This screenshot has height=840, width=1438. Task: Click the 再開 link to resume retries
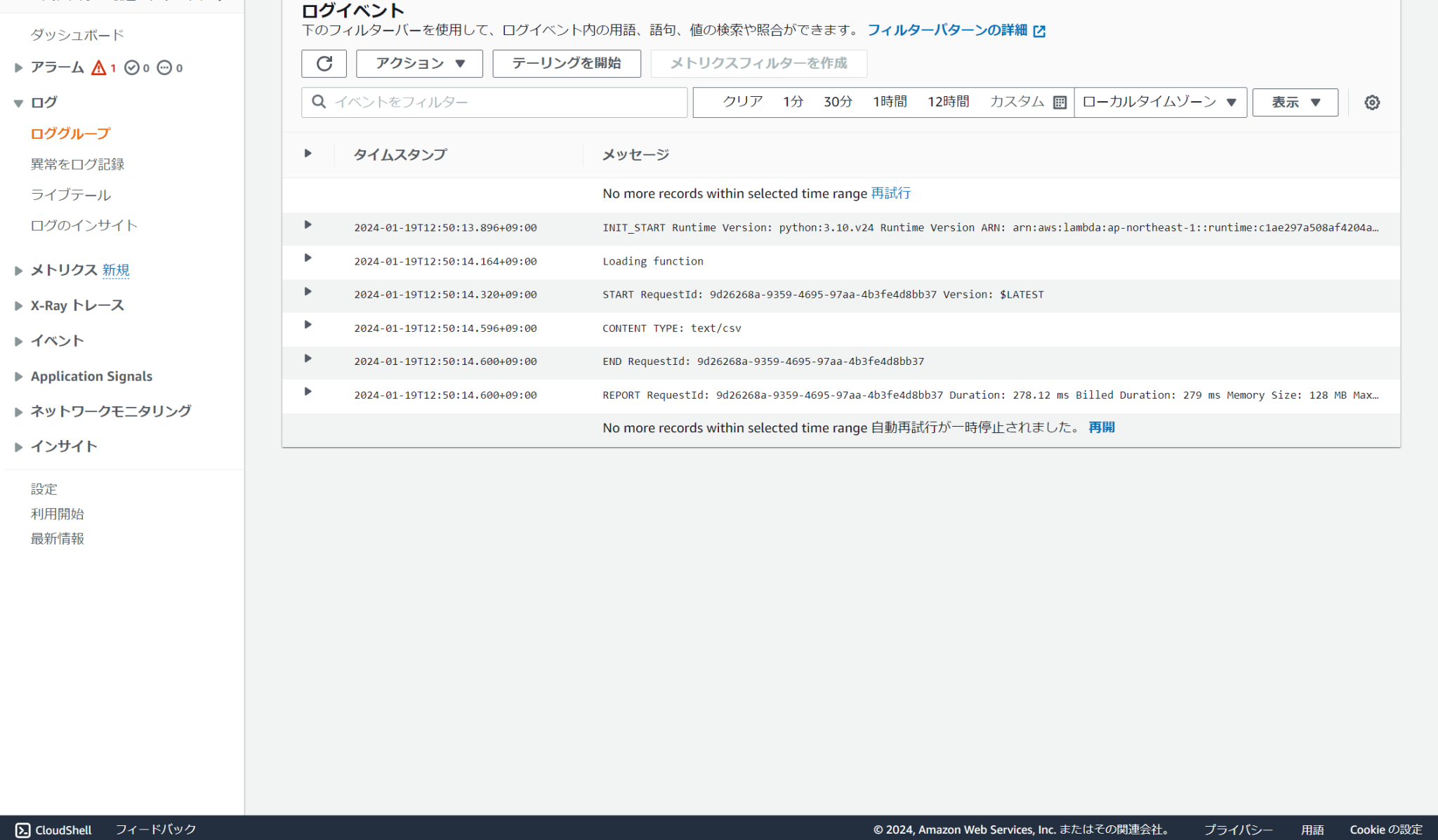(1102, 427)
